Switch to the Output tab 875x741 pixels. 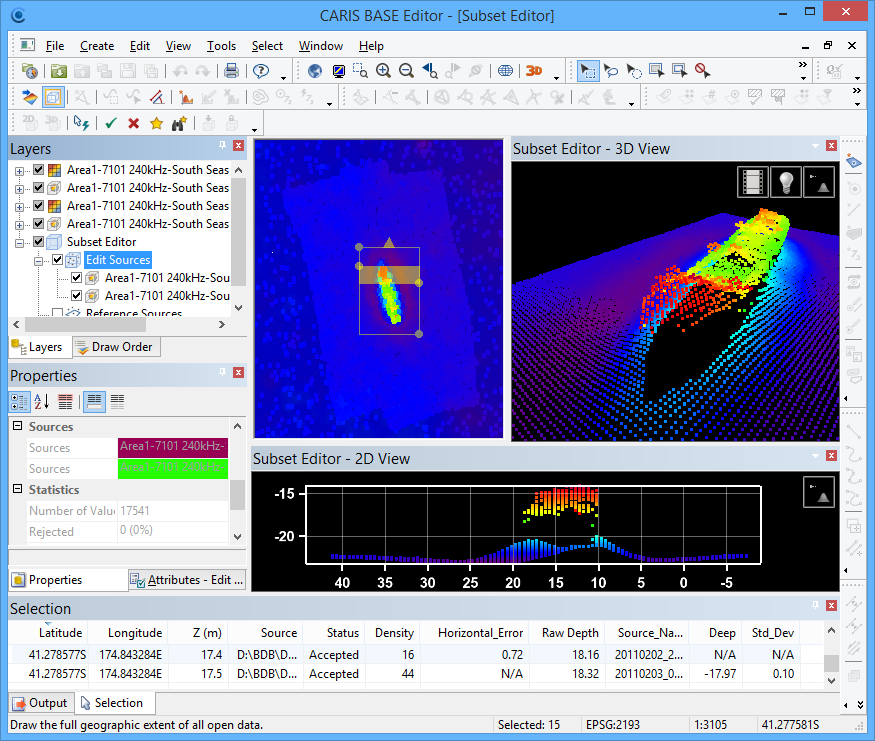(x=40, y=703)
